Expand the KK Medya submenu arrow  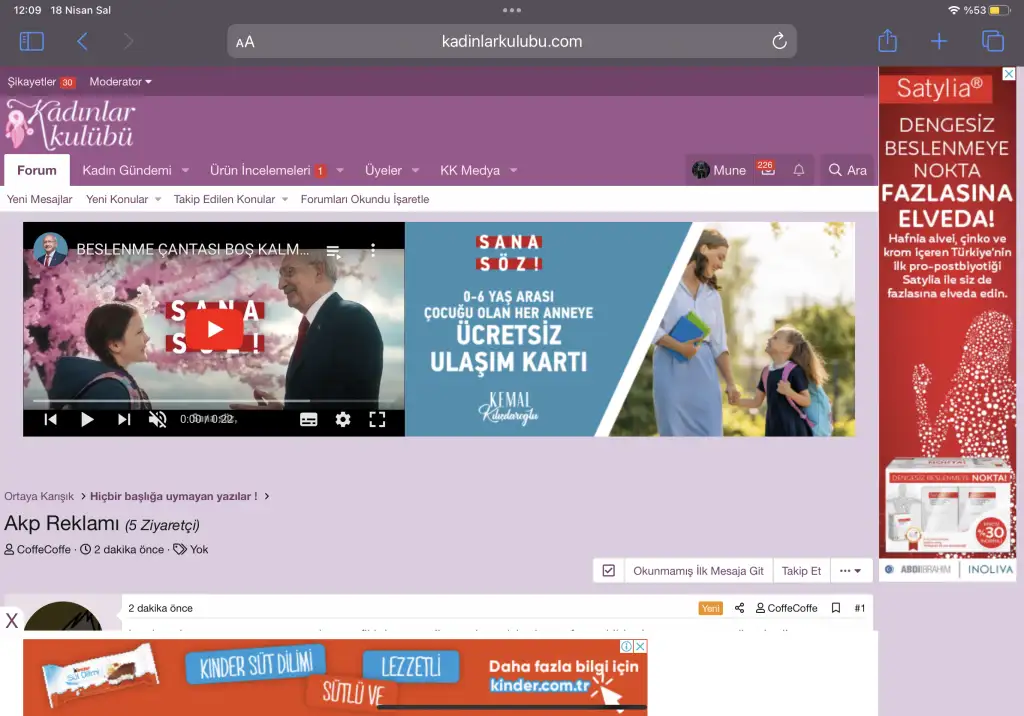[x=514, y=171]
